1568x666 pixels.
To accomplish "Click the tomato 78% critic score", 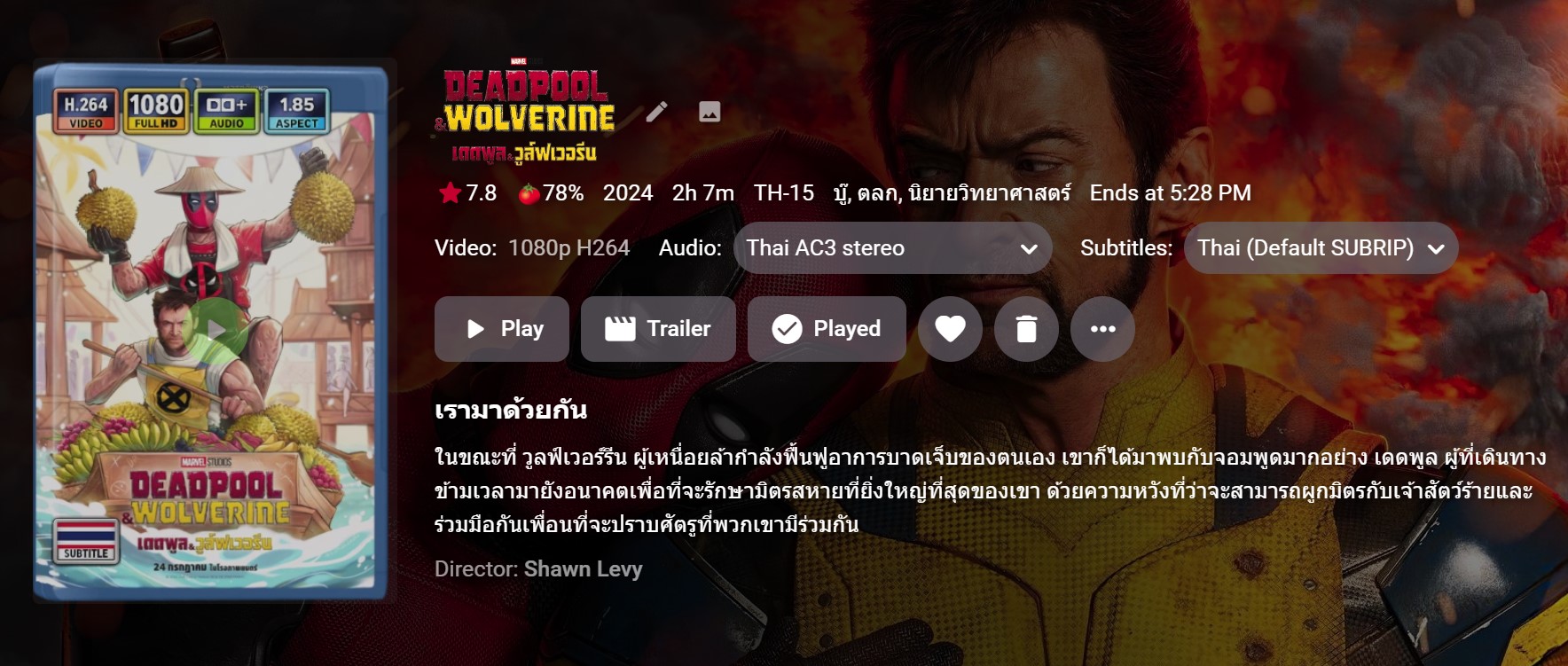I will click(x=551, y=193).
